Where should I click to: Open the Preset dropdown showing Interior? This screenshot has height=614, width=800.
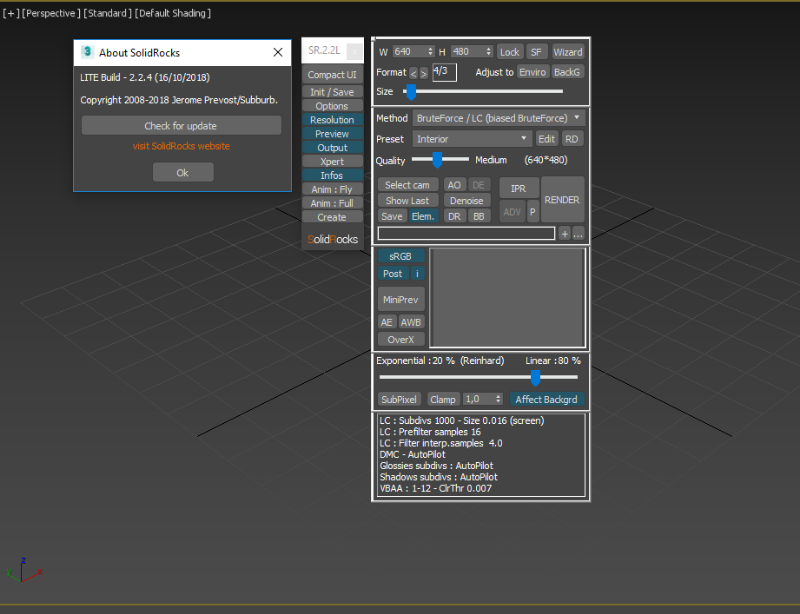(471, 139)
